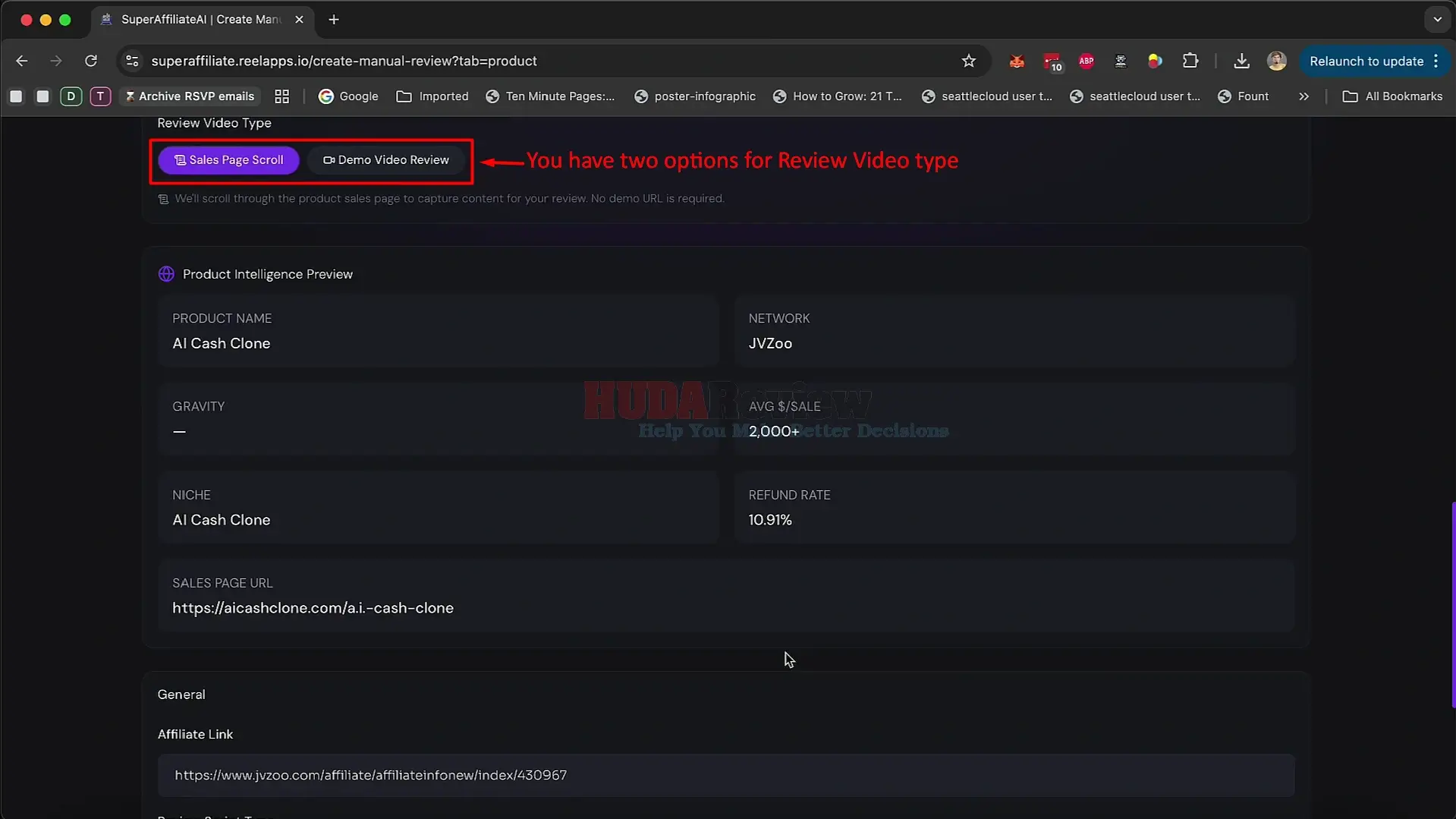Close the SuperAffiliateAI tab
The image size is (1456, 819).
[299, 20]
